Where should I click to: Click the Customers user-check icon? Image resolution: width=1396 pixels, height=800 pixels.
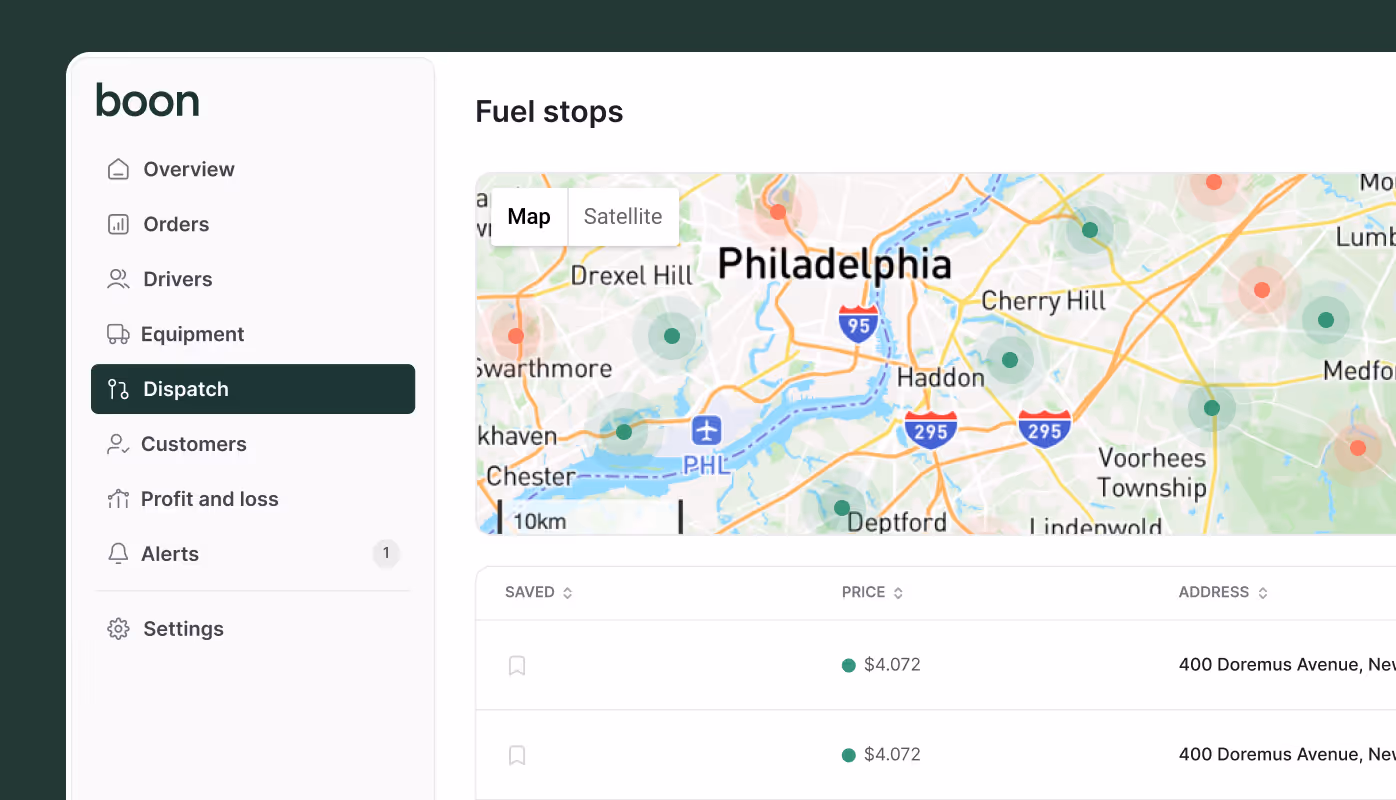[118, 444]
